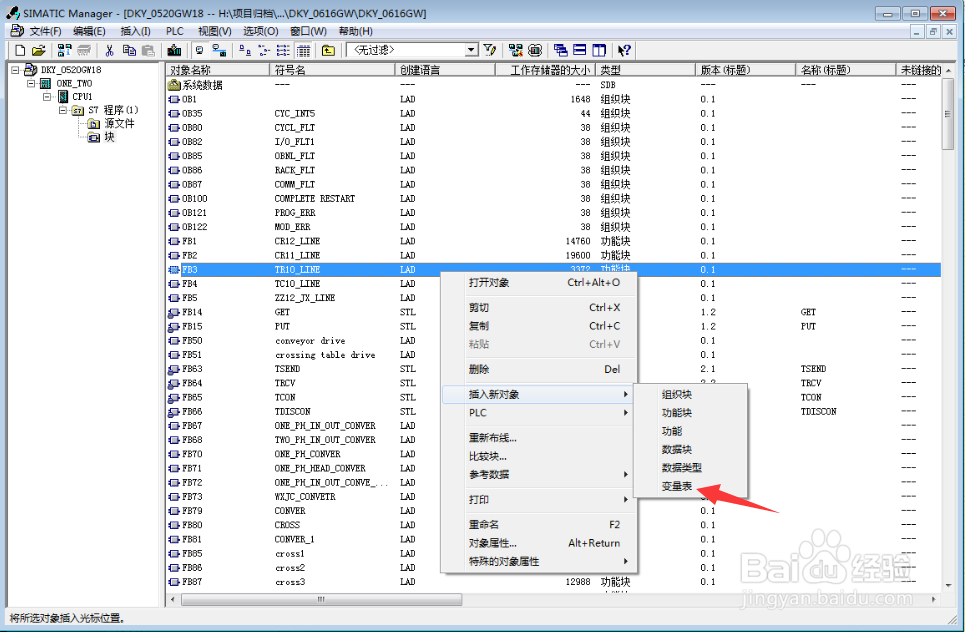
Task: Choose 重新布线... in context menu
Action: coord(539,438)
